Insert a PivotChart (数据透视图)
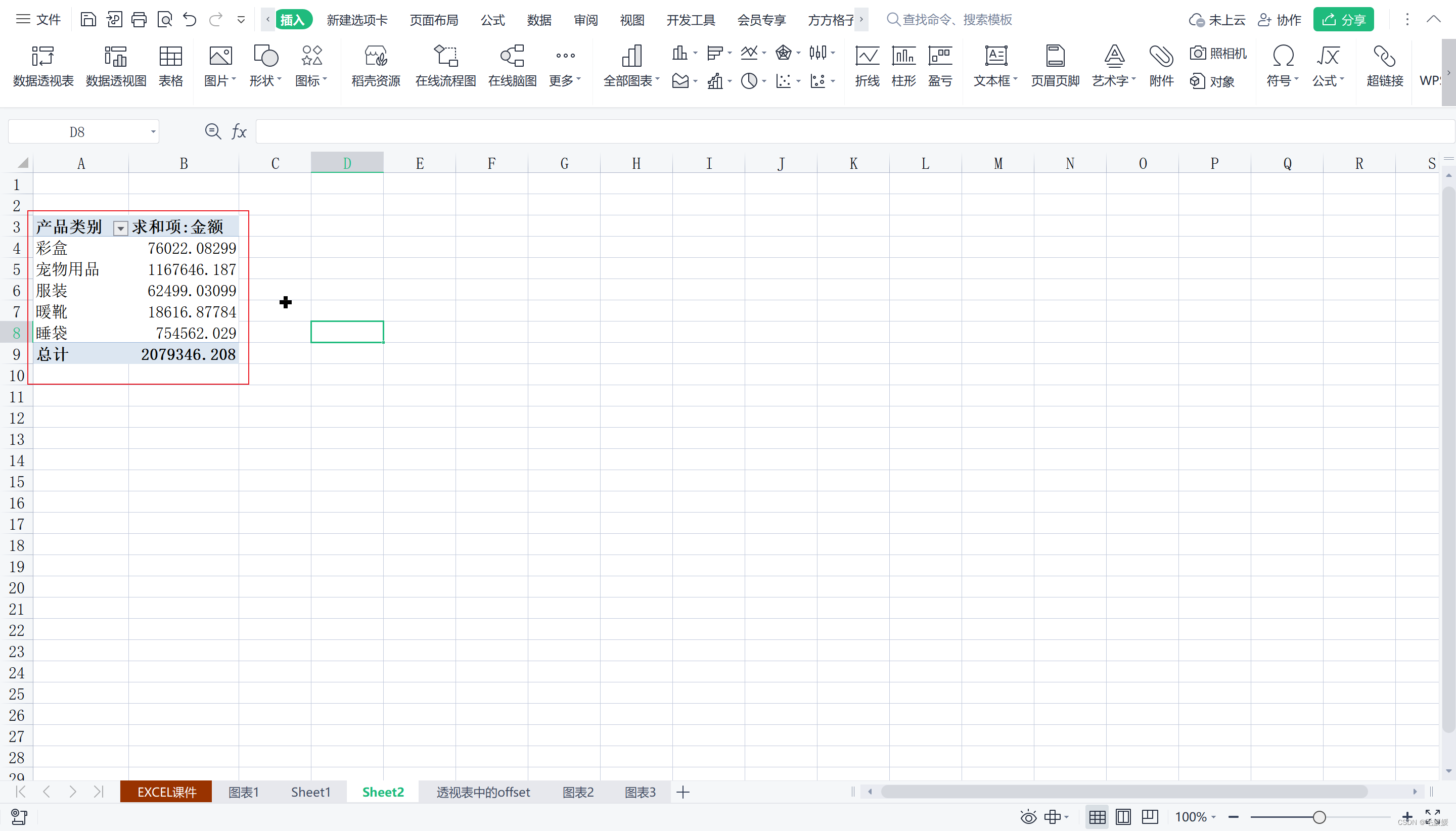 116,66
